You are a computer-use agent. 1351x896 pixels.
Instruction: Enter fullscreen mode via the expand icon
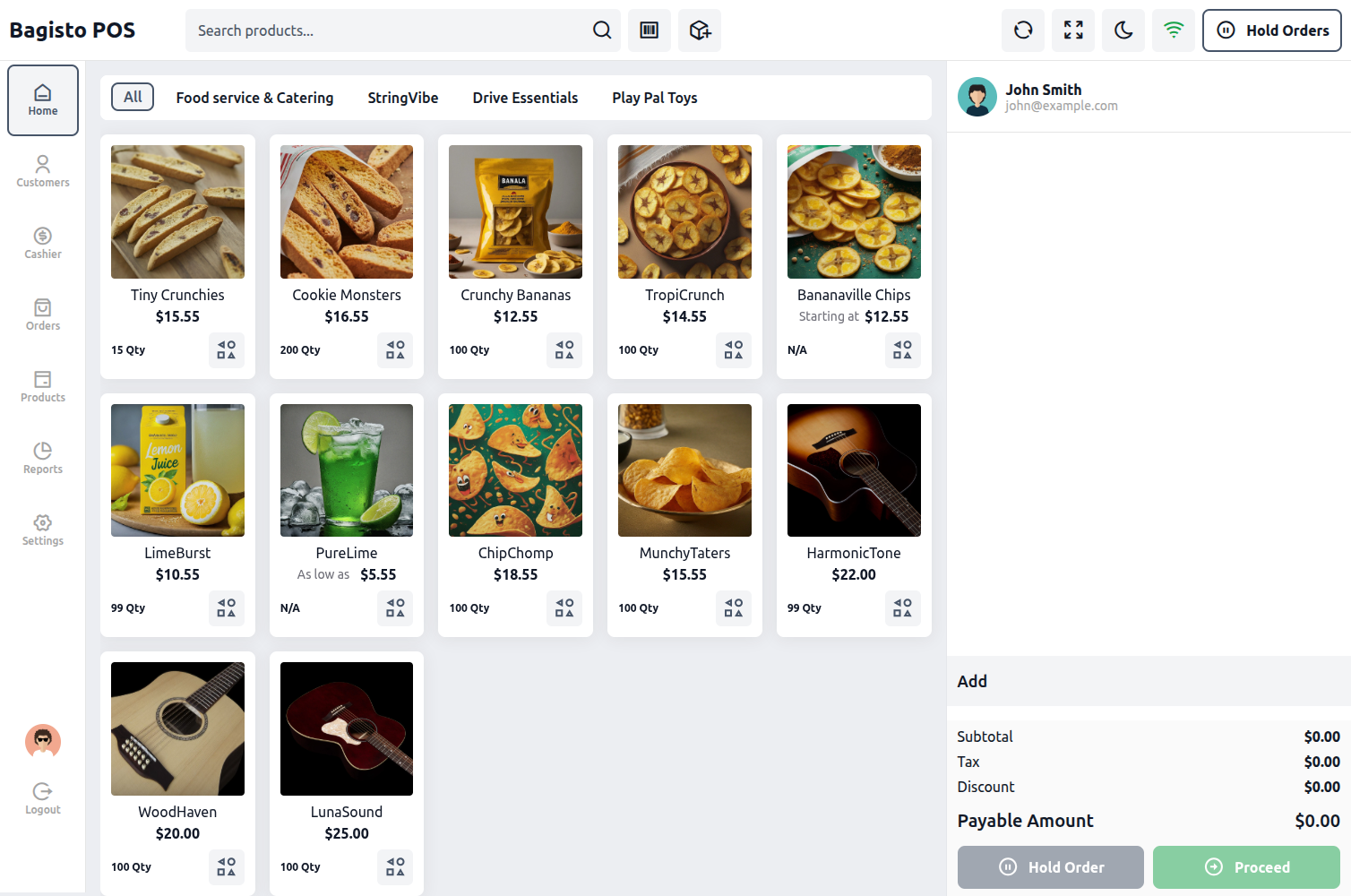1072,30
